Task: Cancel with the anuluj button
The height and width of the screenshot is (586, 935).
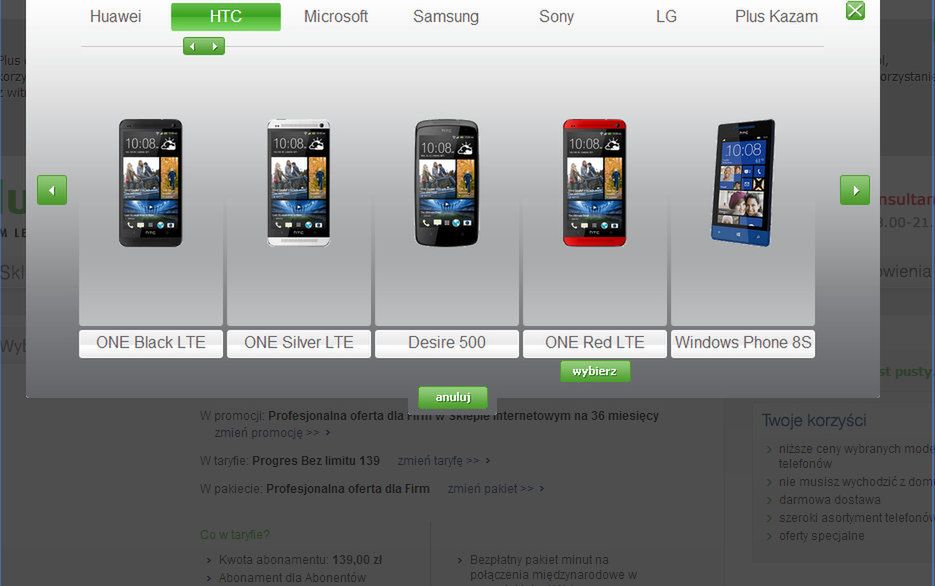Action: pyautogui.click(x=453, y=398)
